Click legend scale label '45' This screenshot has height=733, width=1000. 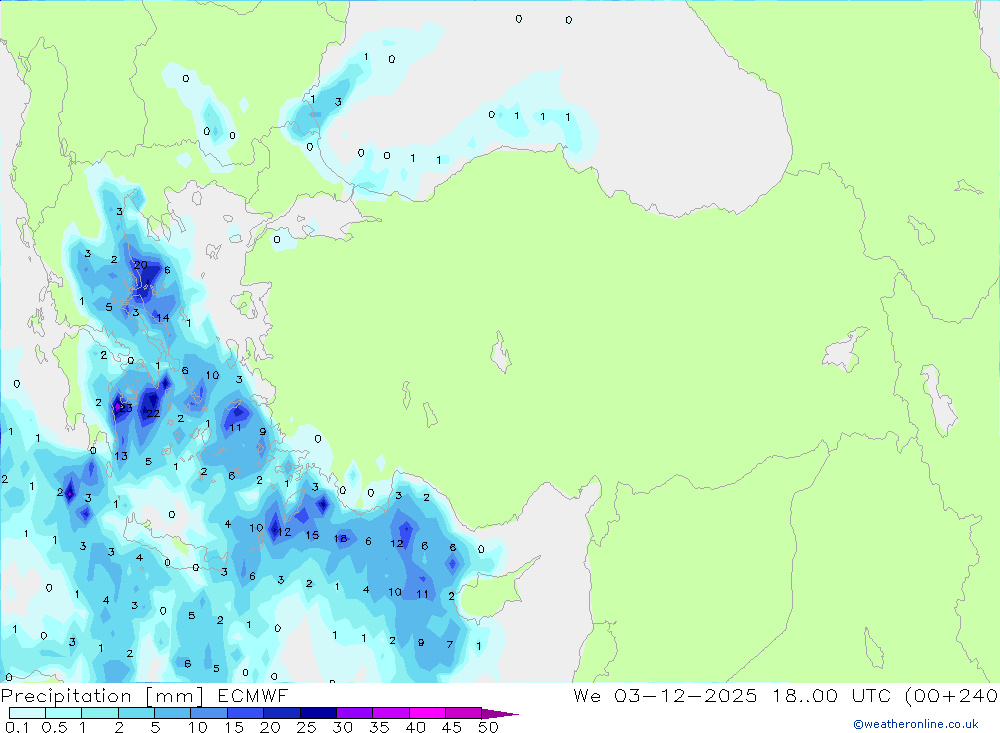(452, 727)
